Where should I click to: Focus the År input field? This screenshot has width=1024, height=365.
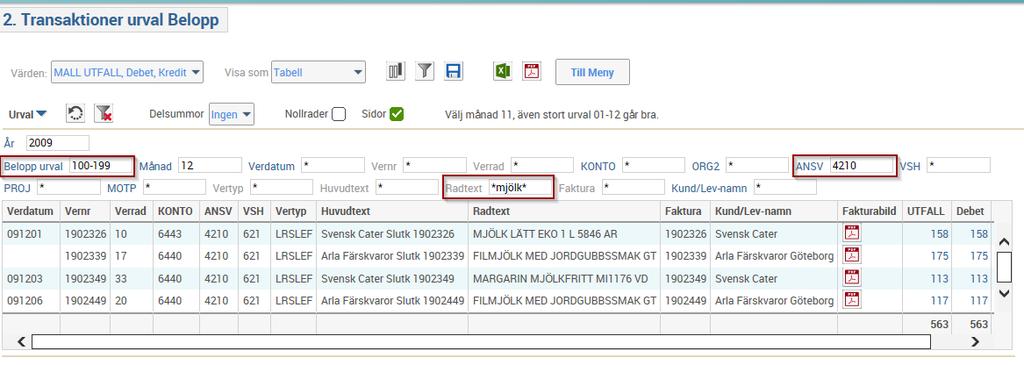(57, 143)
